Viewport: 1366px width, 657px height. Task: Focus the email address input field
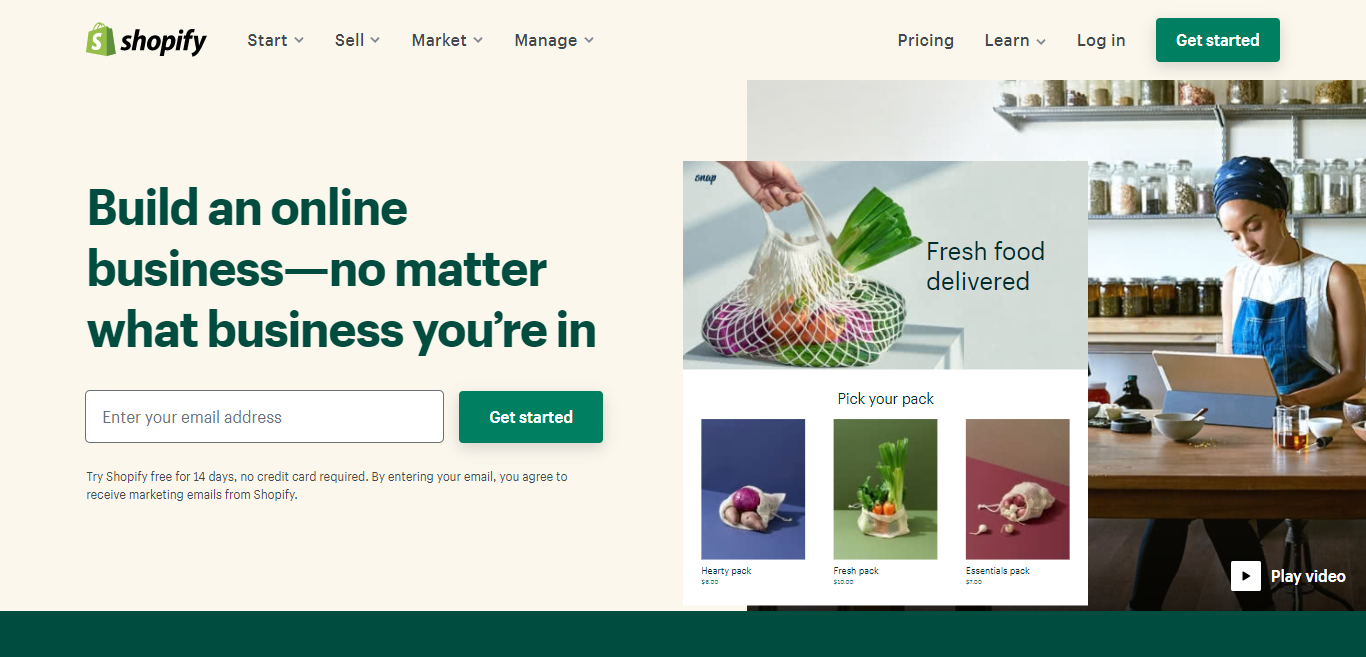[264, 417]
